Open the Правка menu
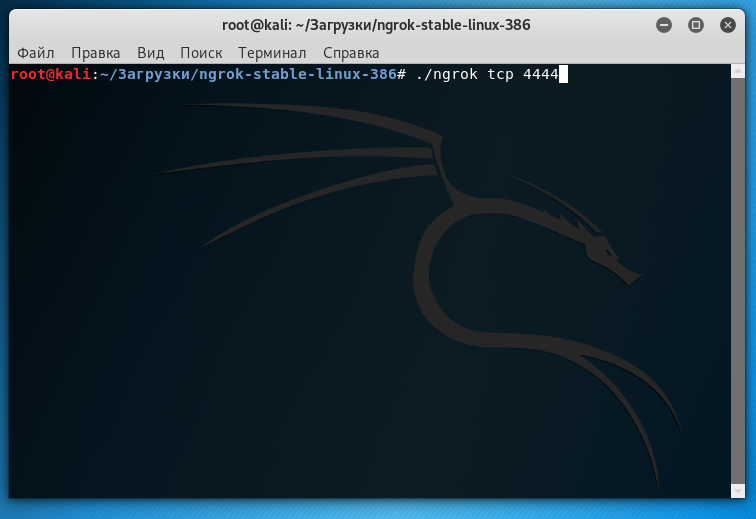The height and width of the screenshot is (519, 756). click(96, 52)
